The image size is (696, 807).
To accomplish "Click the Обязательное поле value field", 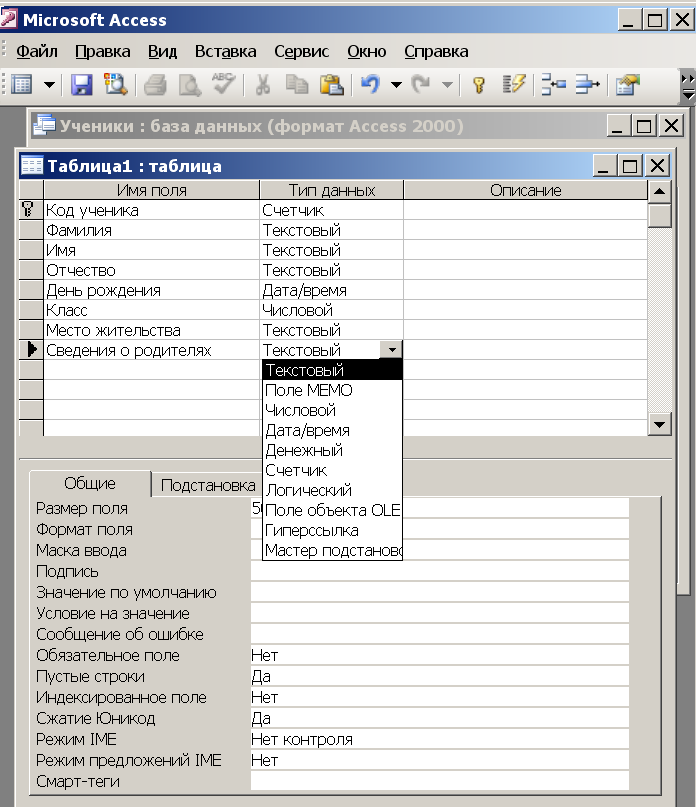I will click(440, 655).
